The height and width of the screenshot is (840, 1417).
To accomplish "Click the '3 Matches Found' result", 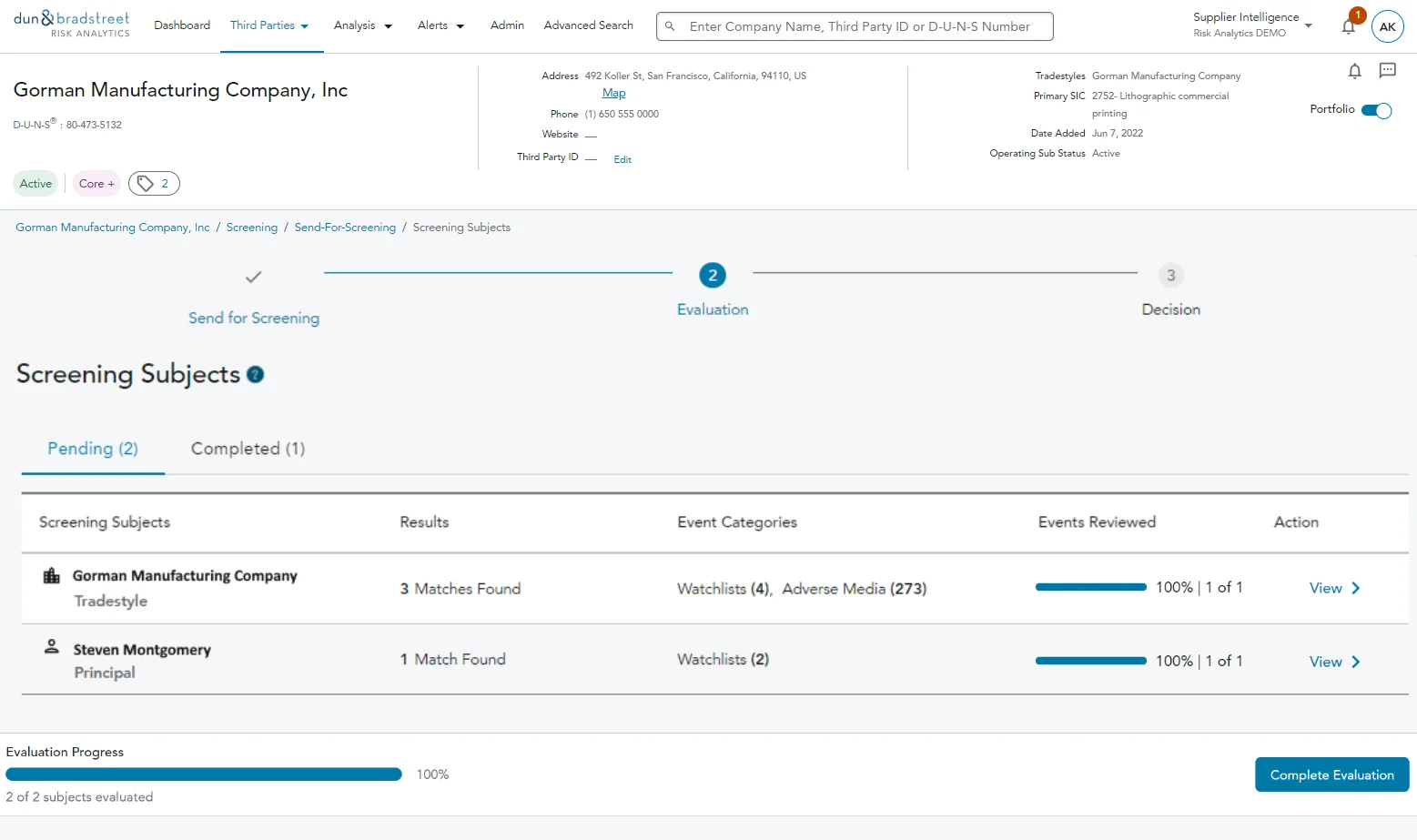I will click(x=461, y=589).
